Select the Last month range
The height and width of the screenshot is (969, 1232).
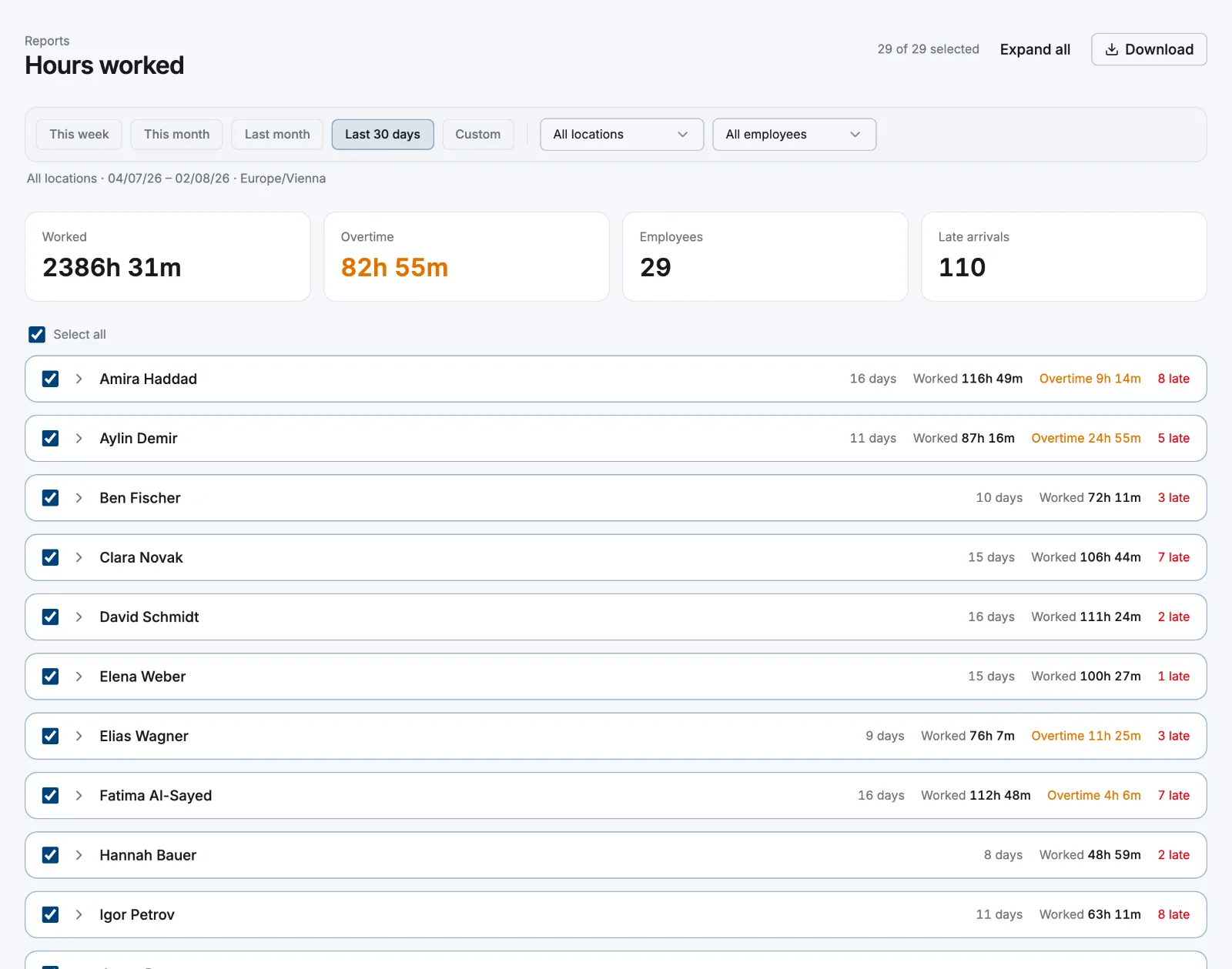click(x=277, y=134)
